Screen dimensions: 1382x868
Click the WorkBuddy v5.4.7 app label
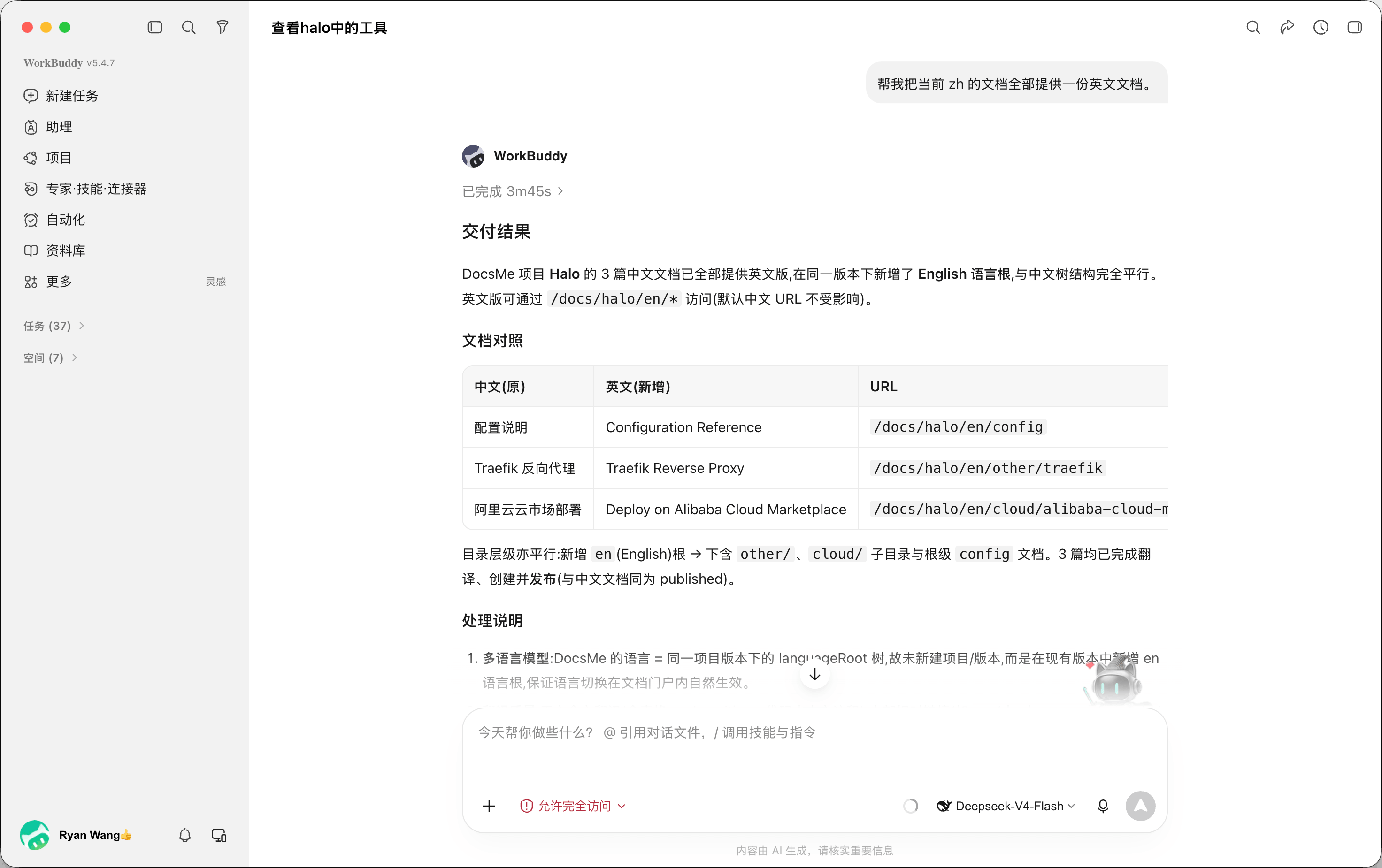click(x=69, y=63)
